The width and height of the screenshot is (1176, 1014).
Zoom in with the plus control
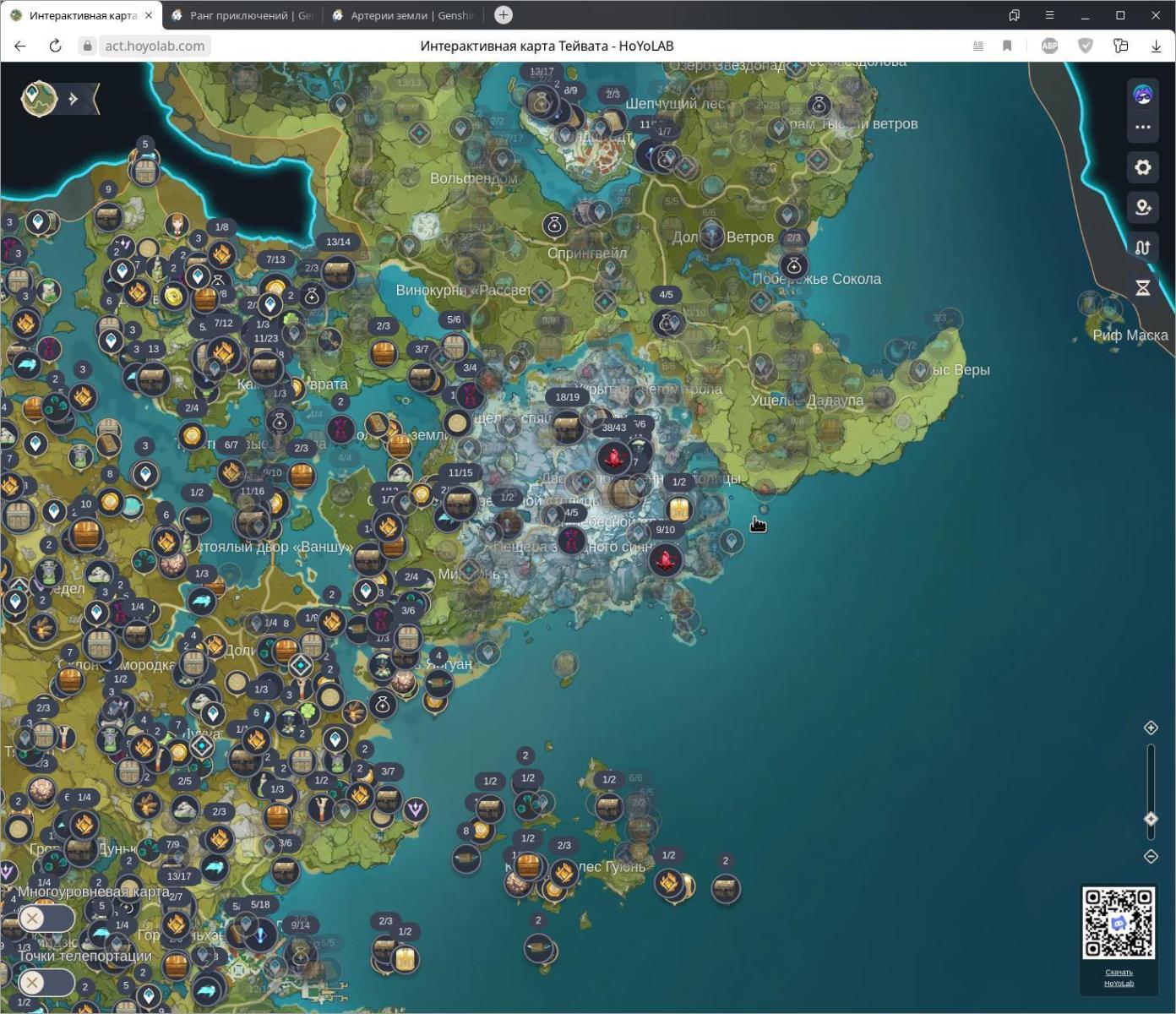click(x=1151, y=728)
